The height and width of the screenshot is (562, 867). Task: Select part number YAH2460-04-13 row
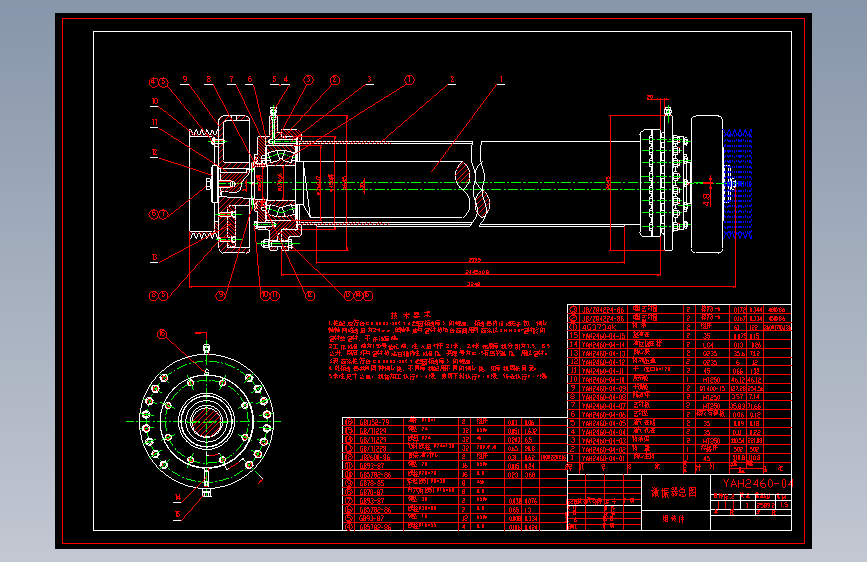click(x=603, y=353)
